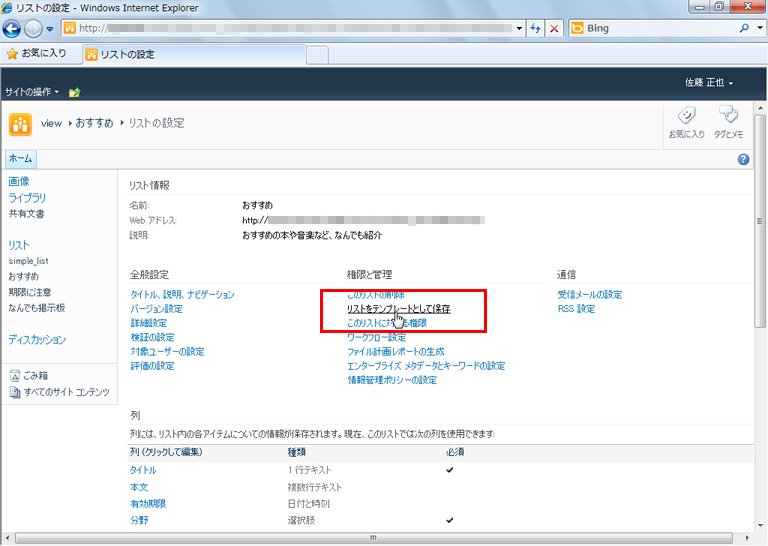This screenshot has height=546, width=768.
Task: Click the Refresh page icon
Action: click(535, 28)
